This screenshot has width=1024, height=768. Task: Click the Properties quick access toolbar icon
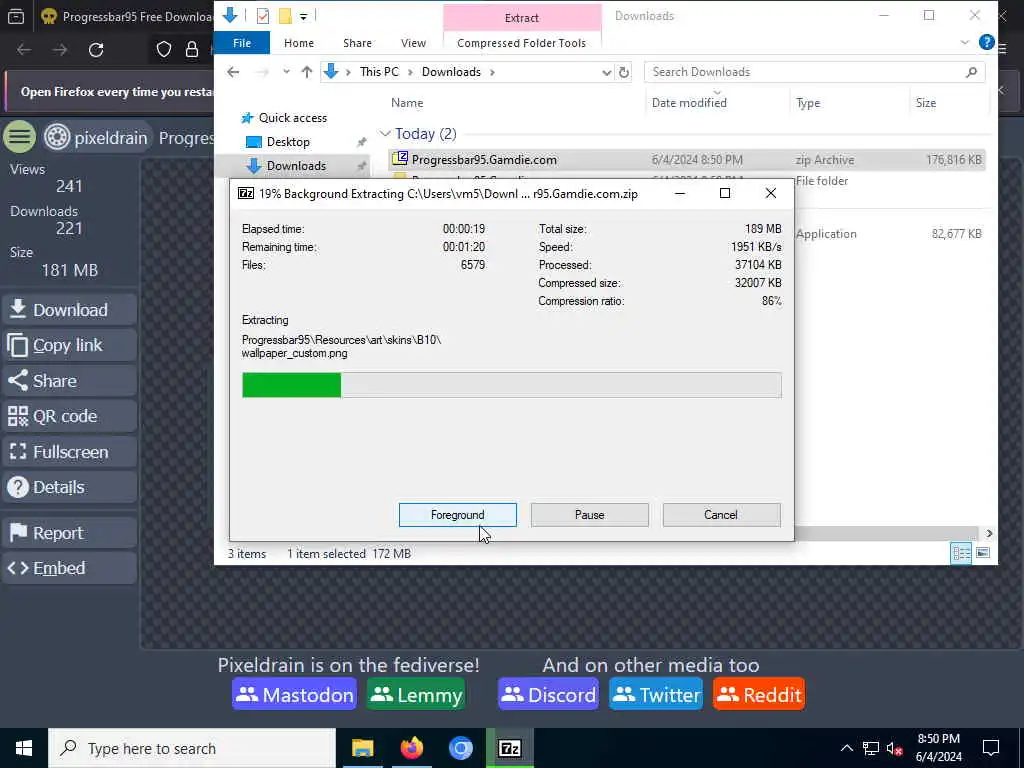(x=263, y=16)
